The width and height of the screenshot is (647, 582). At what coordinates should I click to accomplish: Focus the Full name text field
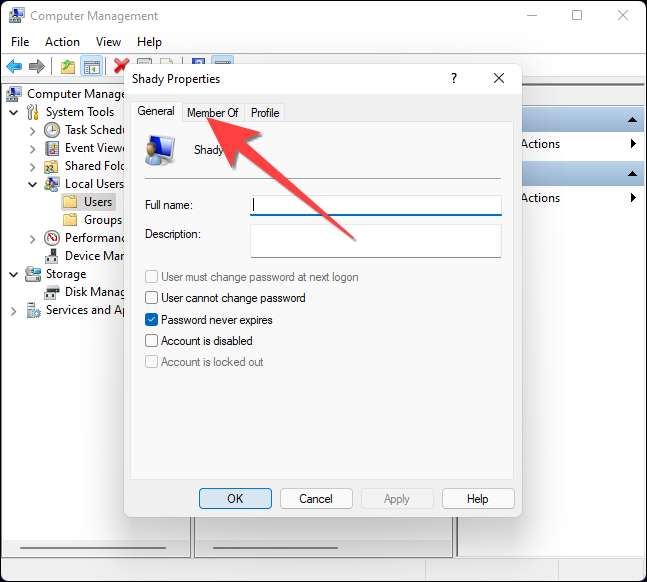point(376,205)
